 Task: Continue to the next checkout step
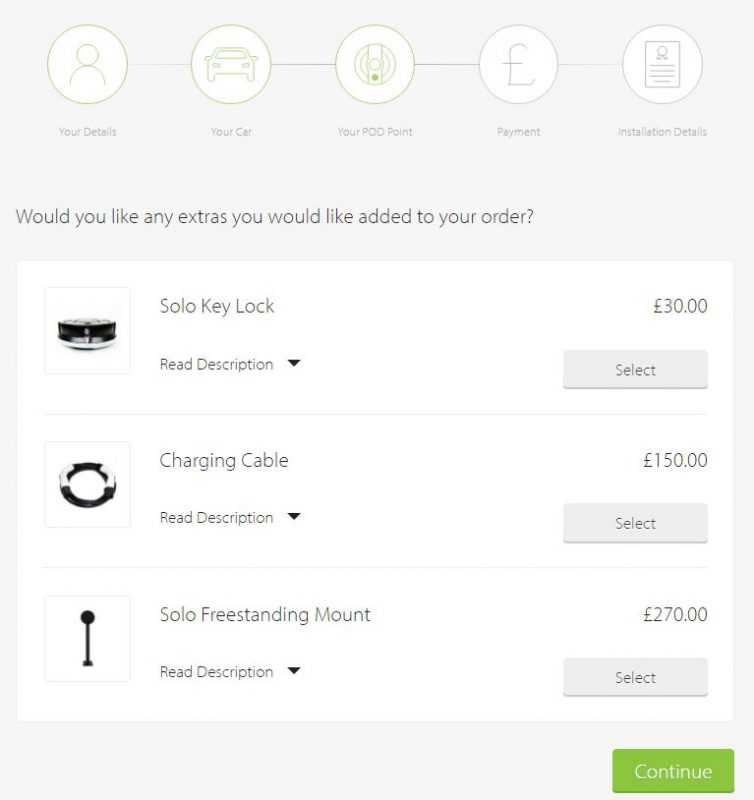(672, 771)
